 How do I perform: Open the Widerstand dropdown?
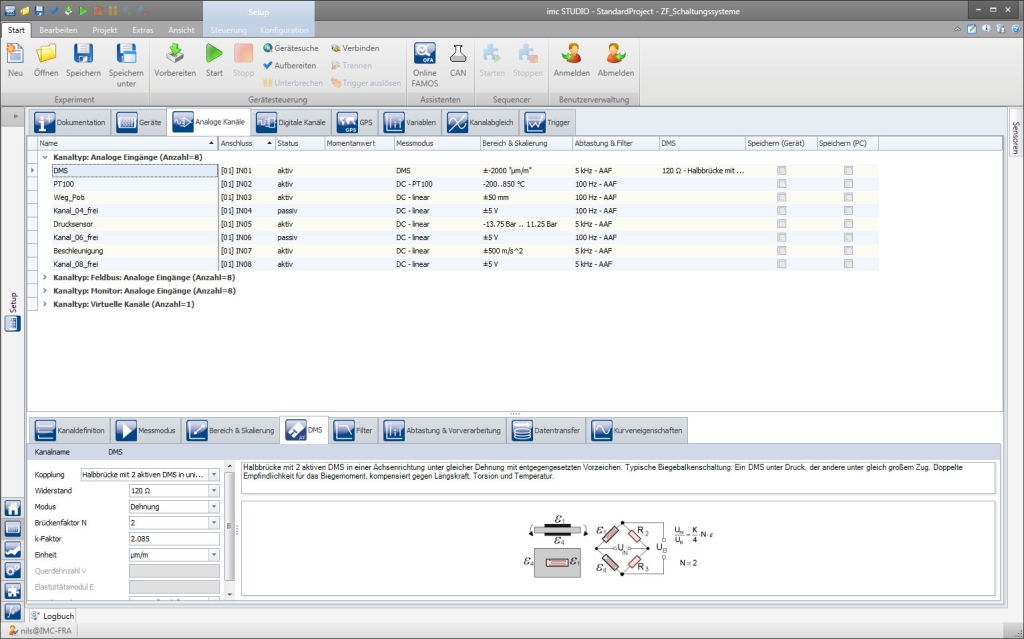point(214,491)
